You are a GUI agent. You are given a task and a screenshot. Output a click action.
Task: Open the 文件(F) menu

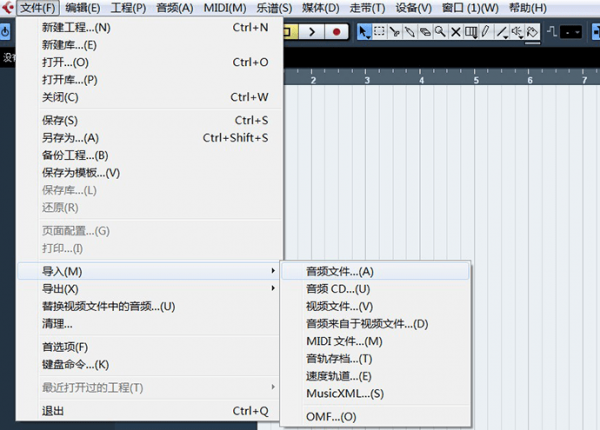tap(38, 8)
